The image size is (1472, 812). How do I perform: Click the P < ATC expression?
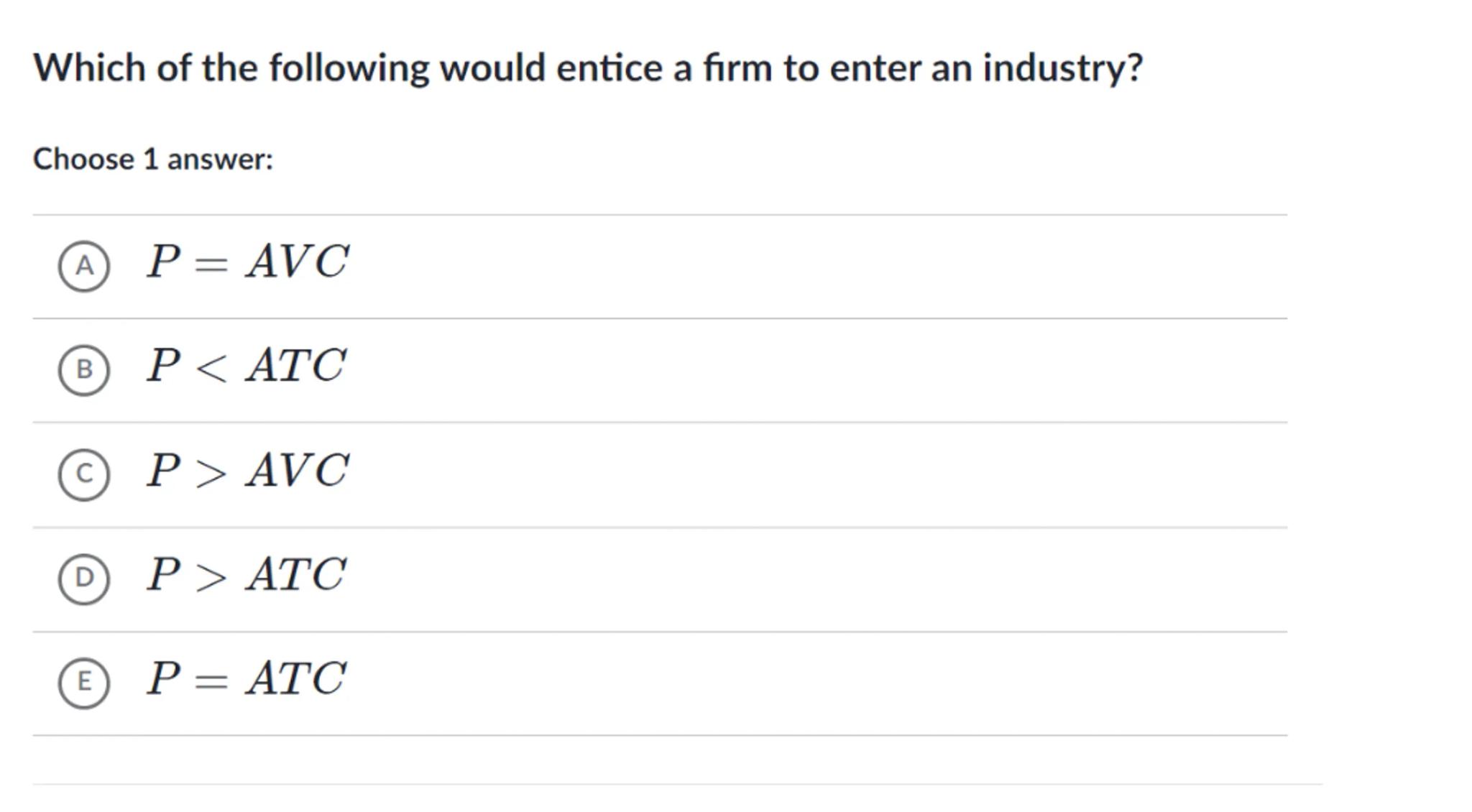coord(246,366)
